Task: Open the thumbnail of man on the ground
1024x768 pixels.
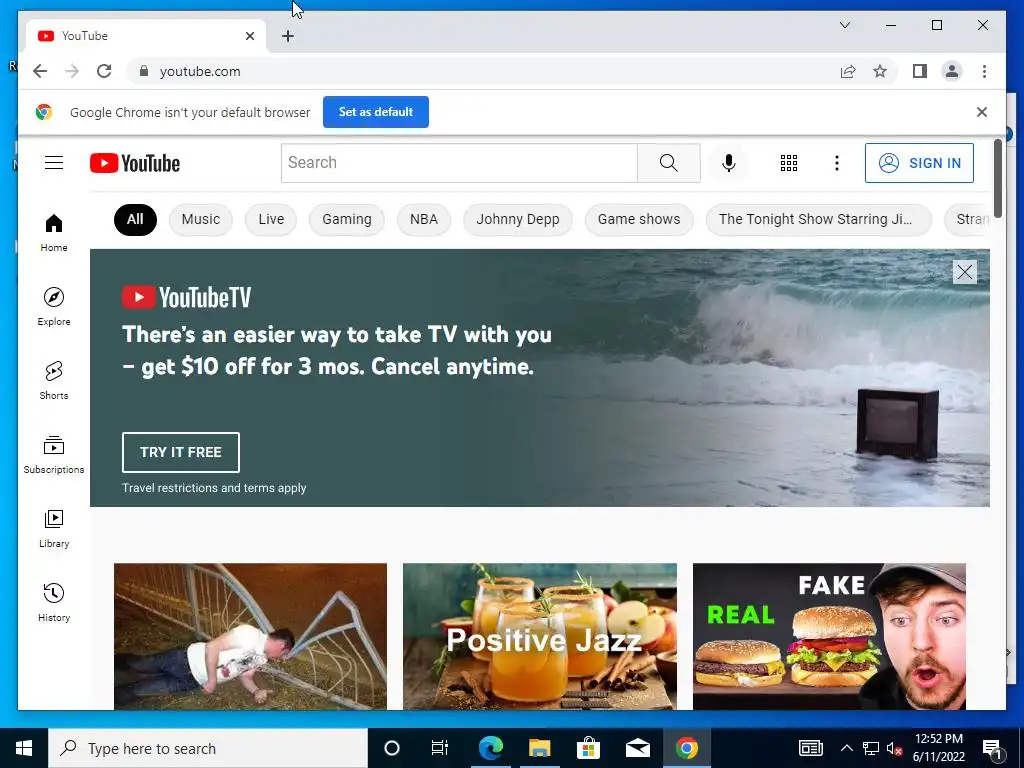Action: click(x=250, y=637)
